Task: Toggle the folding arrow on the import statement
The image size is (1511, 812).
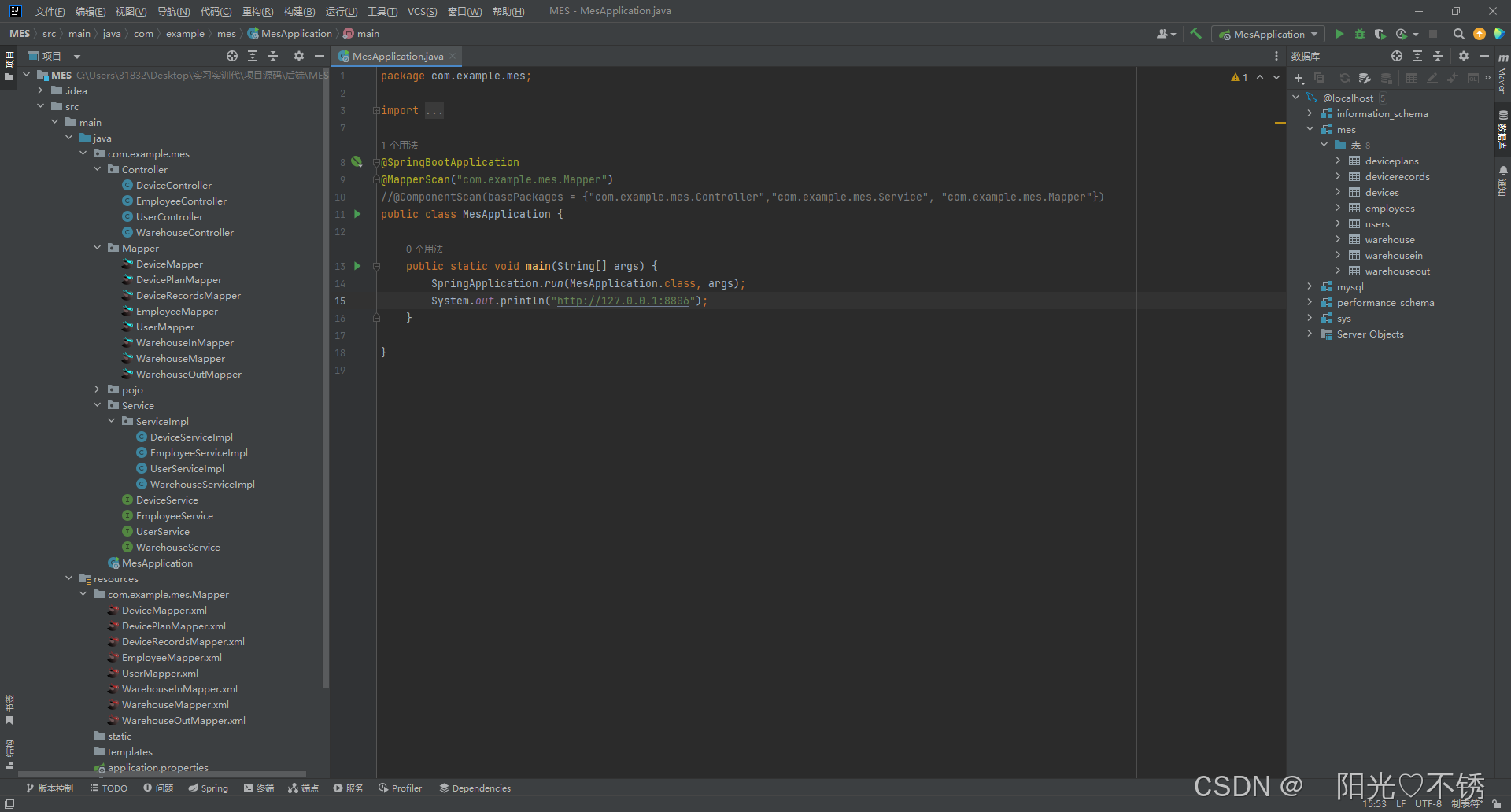Action: pyautogui.click(x=376, y=110)
